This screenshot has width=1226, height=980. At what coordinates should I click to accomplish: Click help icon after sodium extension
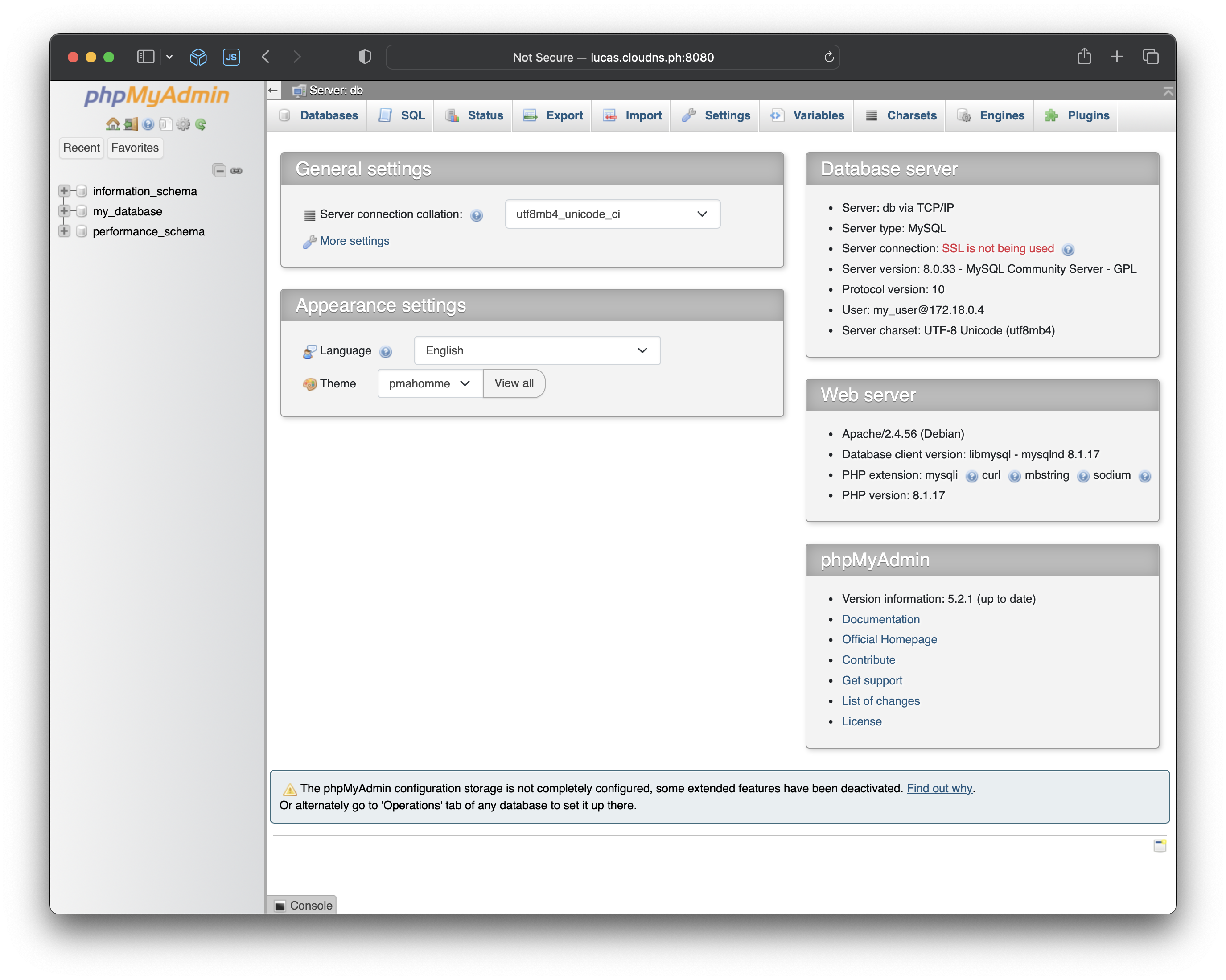[x=1145, y=476]
